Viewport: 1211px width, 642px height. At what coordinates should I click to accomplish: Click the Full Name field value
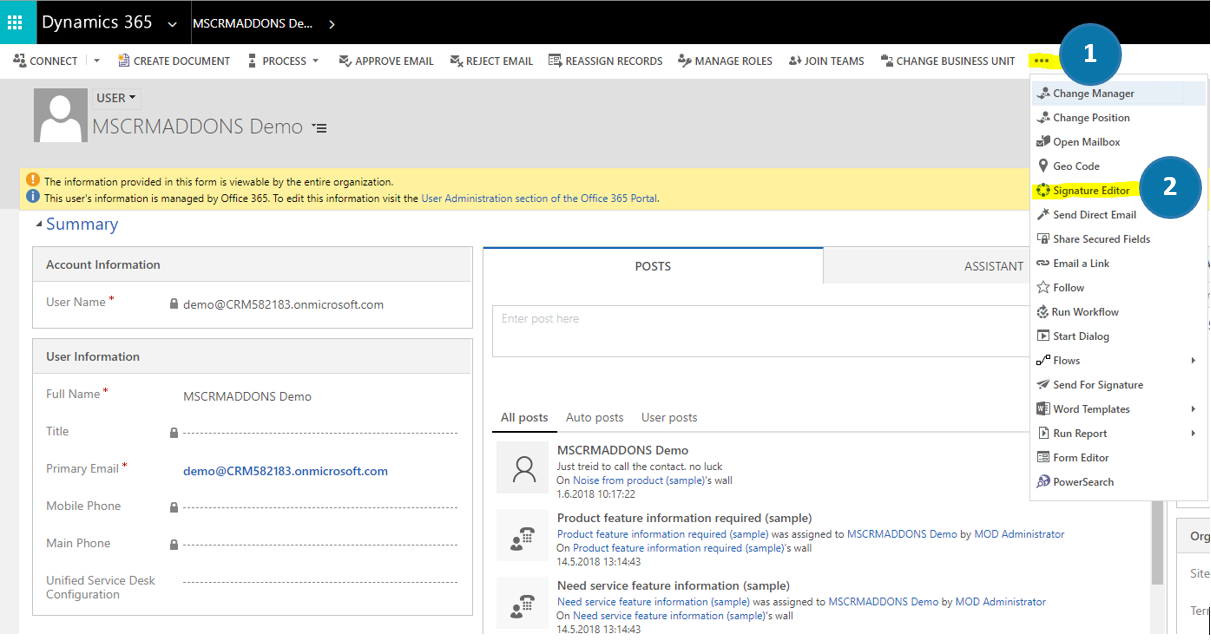pyautogui.click(x=247, y=397)
